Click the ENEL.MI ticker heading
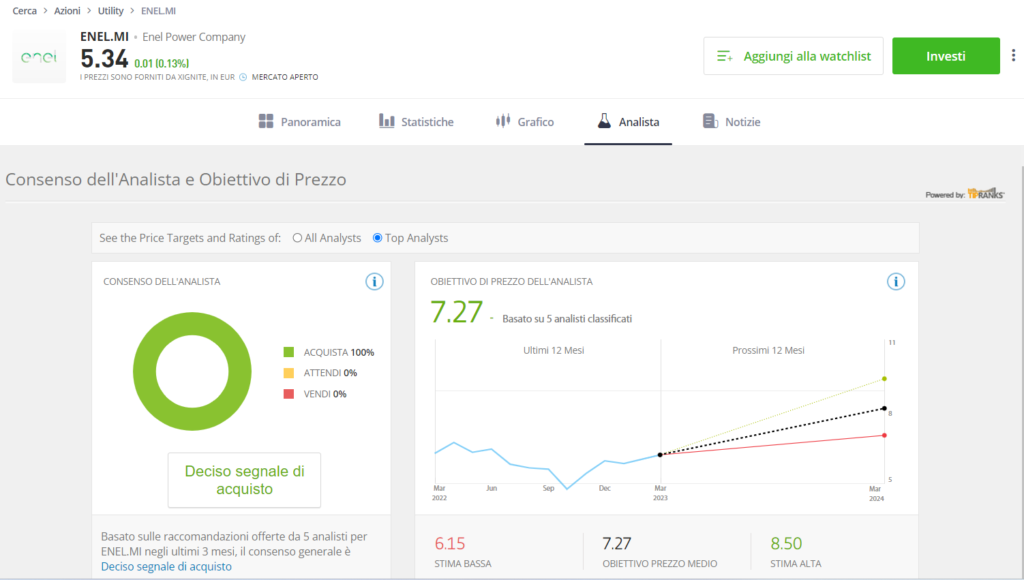Image resolution: width=1024 pixels, height=580 pixels. tap(104, 37)
